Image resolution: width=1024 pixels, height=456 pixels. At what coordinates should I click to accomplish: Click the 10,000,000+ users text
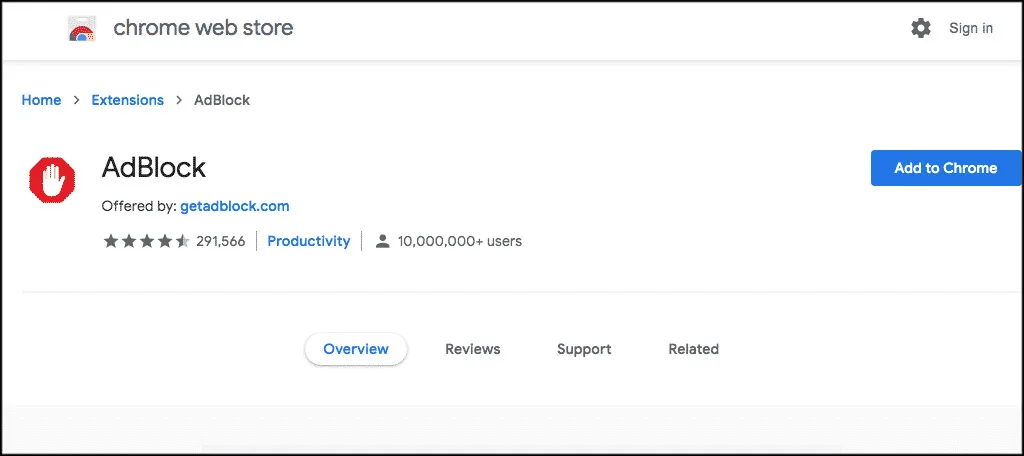460,241
